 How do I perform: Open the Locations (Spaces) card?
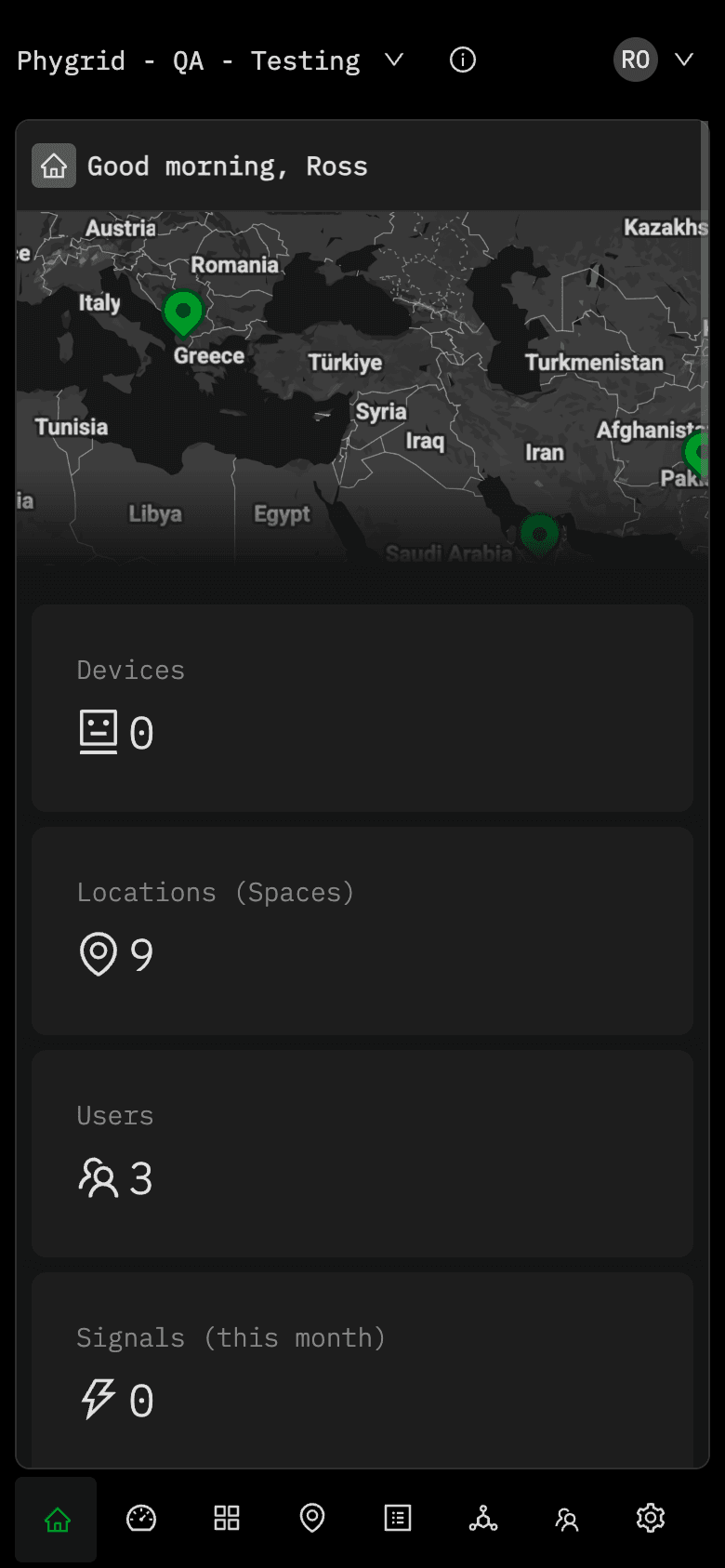[x=362, y=930]
